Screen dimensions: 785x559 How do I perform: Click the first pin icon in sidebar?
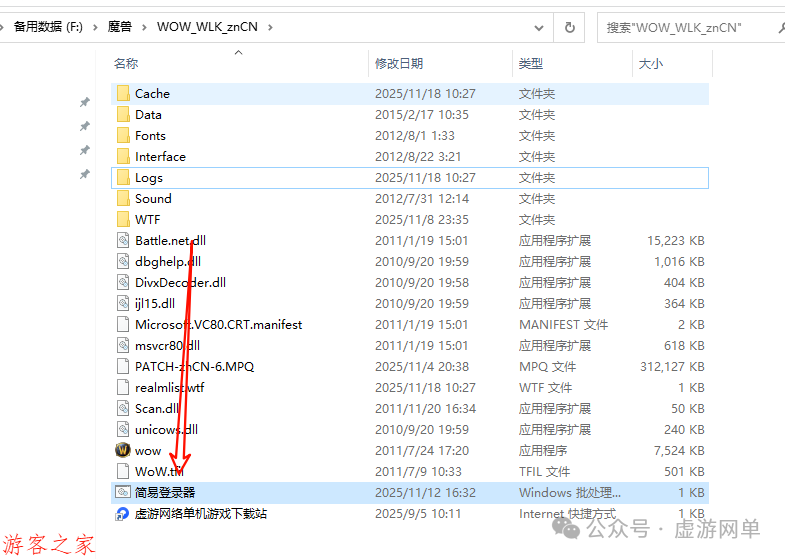click(85, 102)
